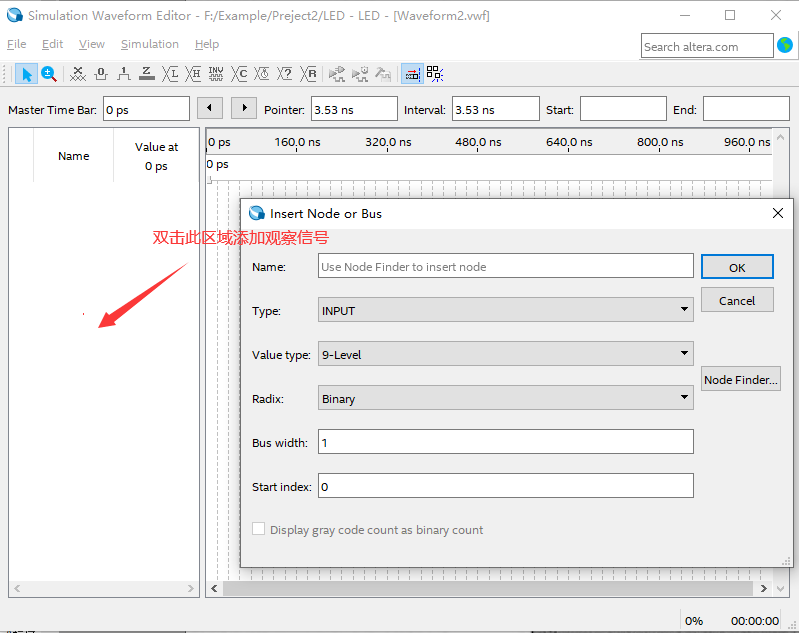Viewport: 799px width, 633px height.
Task: Click the End time field
Action: click(x=746, y=109)
